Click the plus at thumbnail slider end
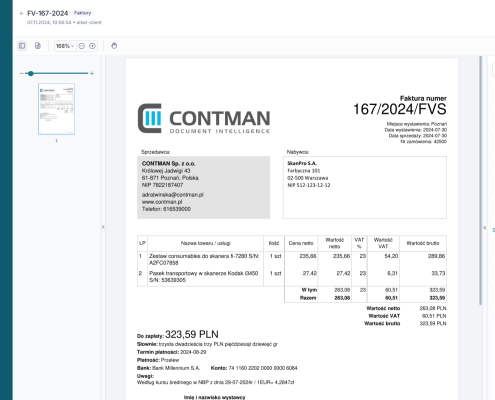Viewport: 495px width, 400px height. click(x=92, y=73)
